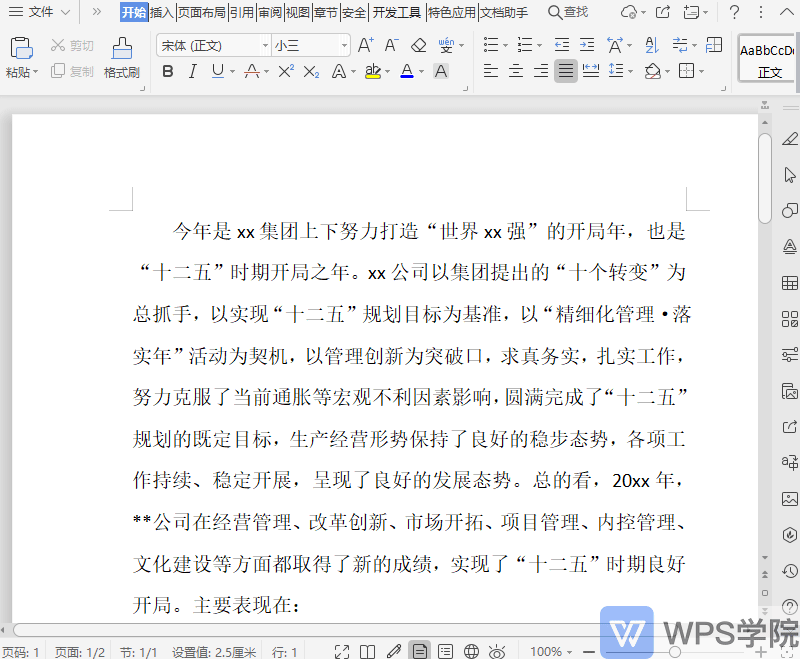800x659 pixels.
Task: Click the Copy (复制) icon
Action: tap(58, 71)
